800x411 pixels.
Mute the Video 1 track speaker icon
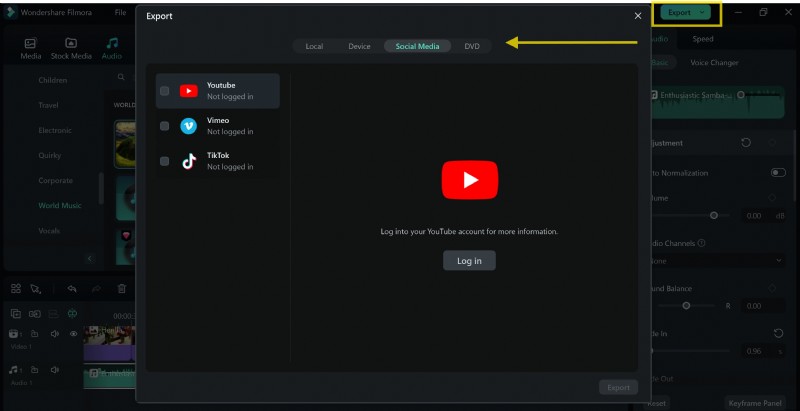tap(55, 334)
